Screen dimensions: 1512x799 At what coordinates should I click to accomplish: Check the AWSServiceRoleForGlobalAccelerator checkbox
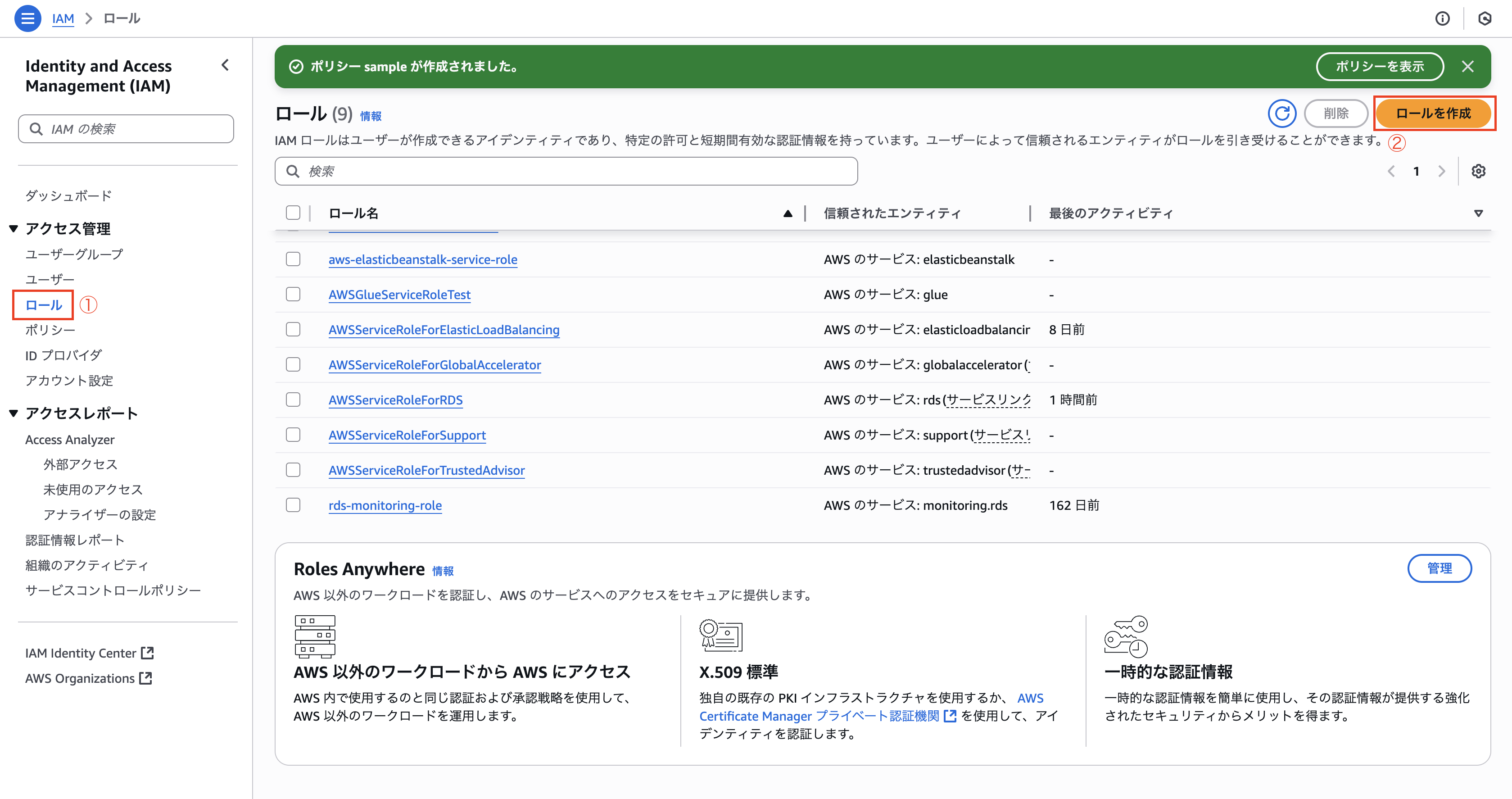[293, 364]
